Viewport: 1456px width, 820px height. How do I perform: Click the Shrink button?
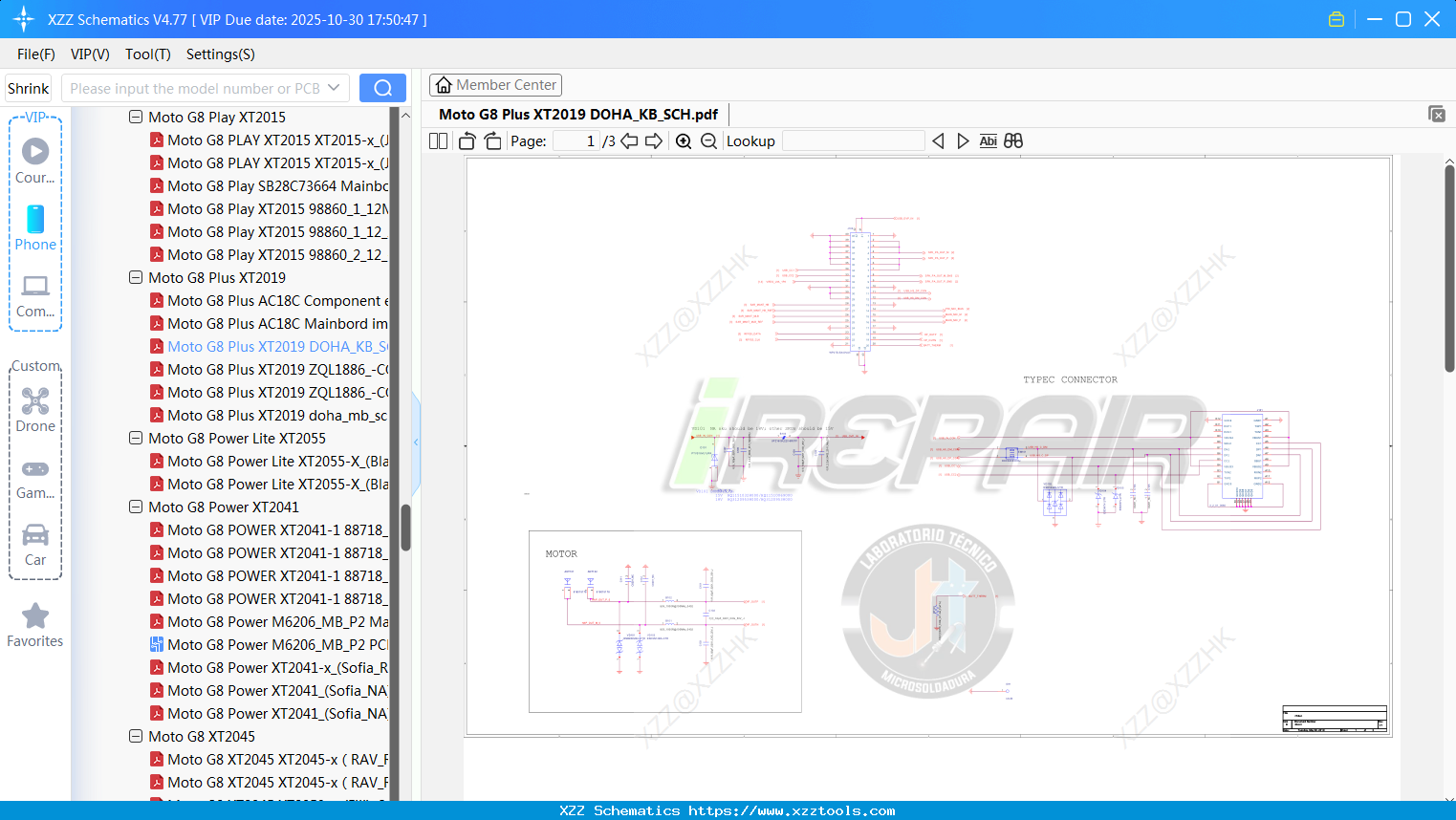(x=29, y=88)
